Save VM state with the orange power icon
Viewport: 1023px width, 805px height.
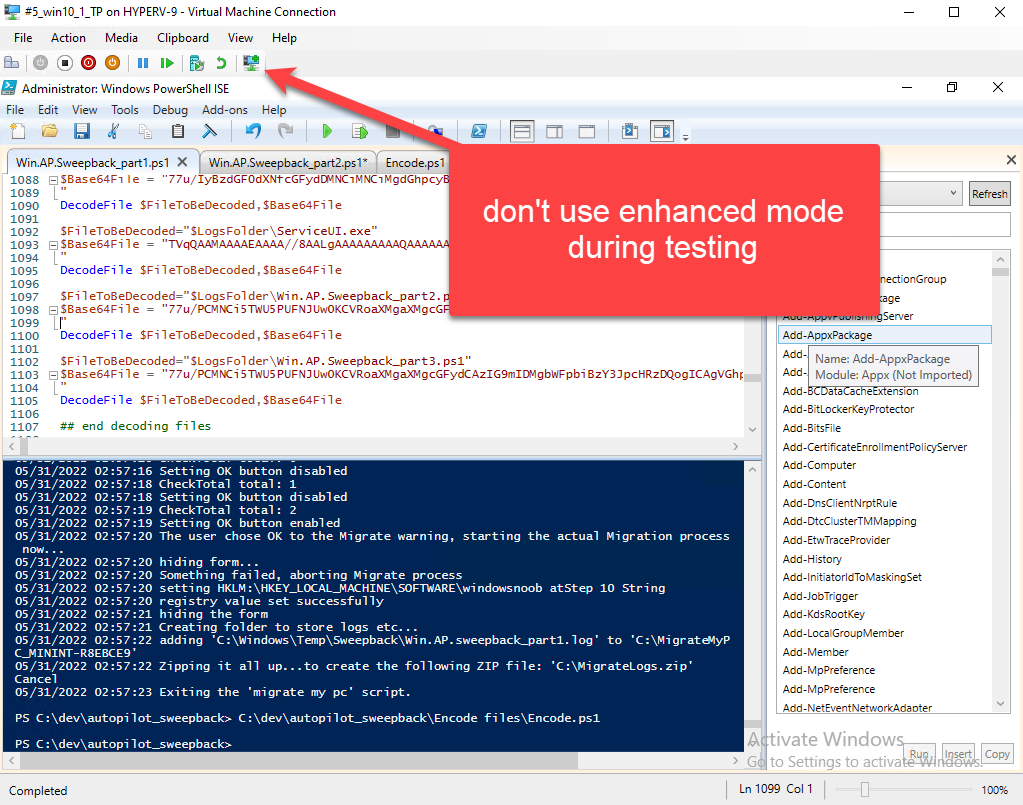click(x=113, y=63)
